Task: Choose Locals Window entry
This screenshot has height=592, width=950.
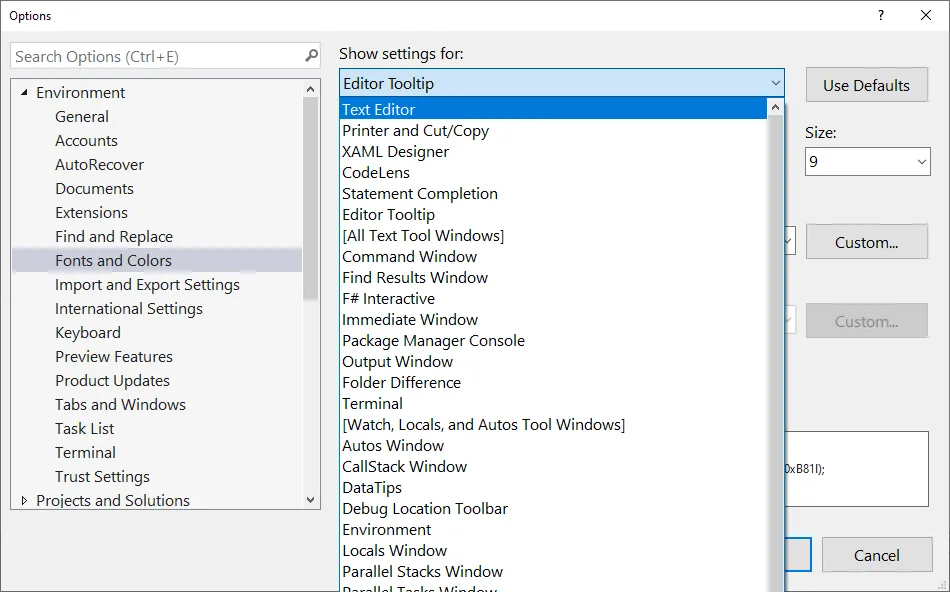Action: pos(553,551)
